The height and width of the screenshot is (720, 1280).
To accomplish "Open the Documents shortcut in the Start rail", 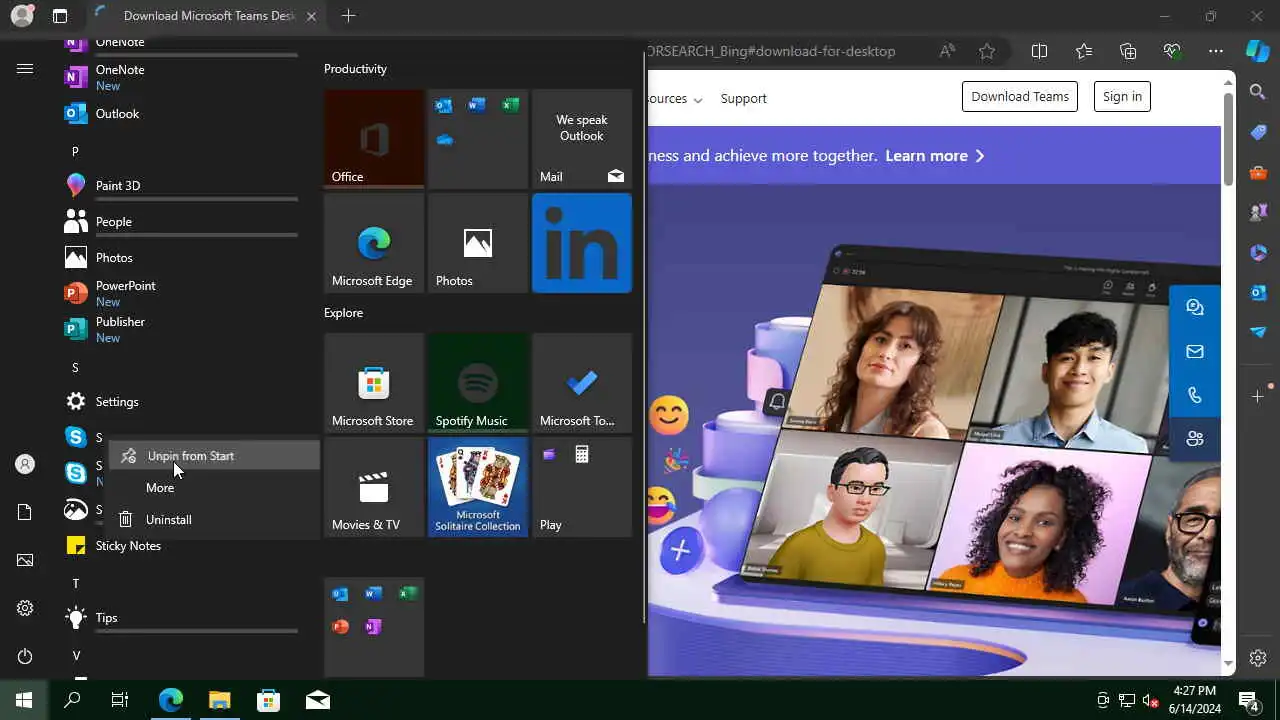I will (x=25, y=512).
